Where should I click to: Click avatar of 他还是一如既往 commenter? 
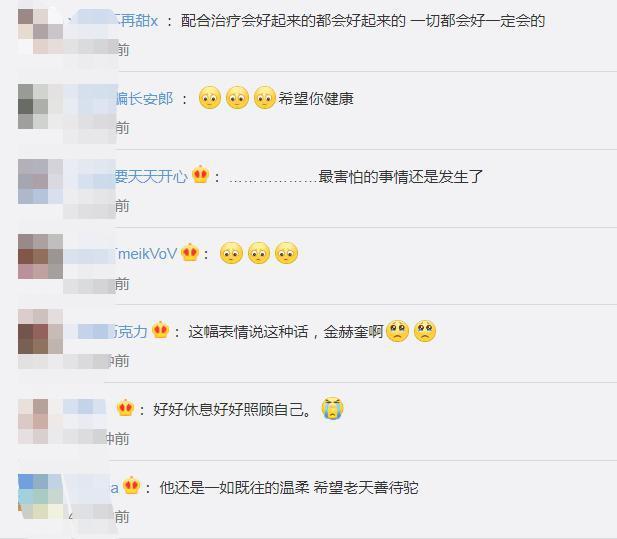(x=41, y=497)
